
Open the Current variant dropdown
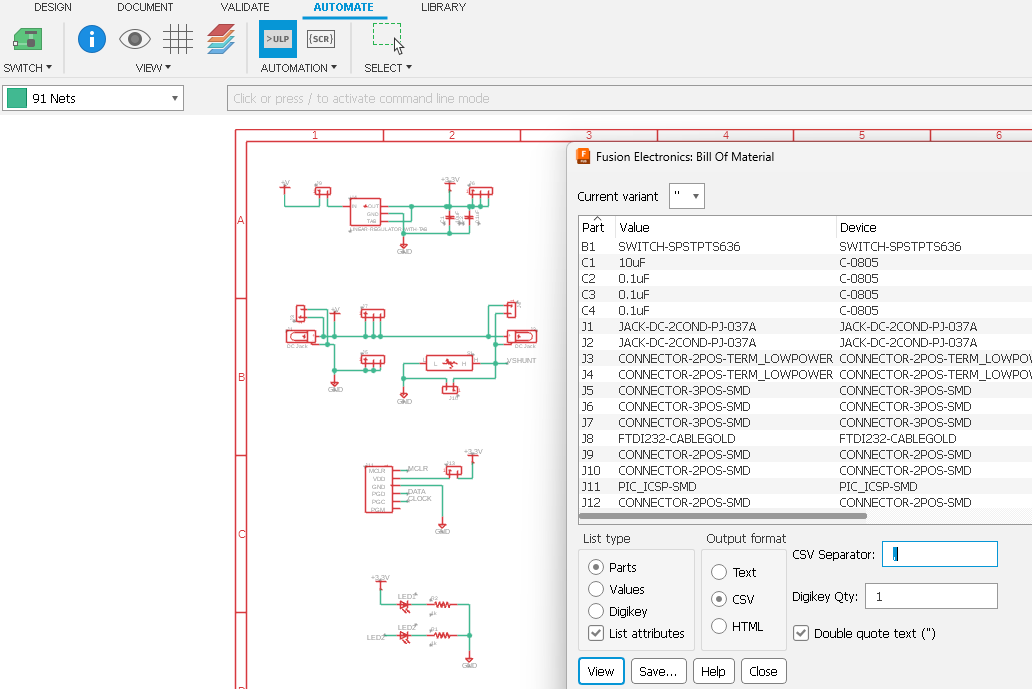point(686,196)
